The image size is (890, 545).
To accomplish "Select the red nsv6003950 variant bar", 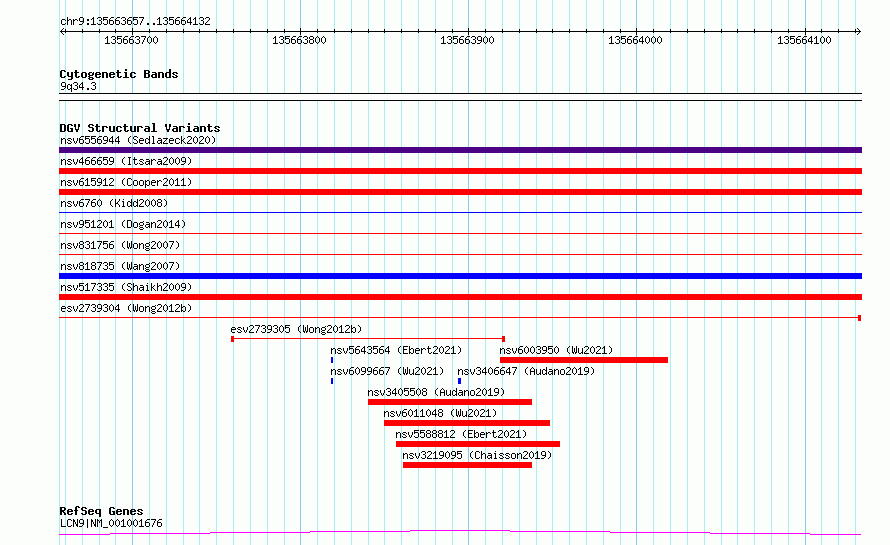I will tap(584, 360).
